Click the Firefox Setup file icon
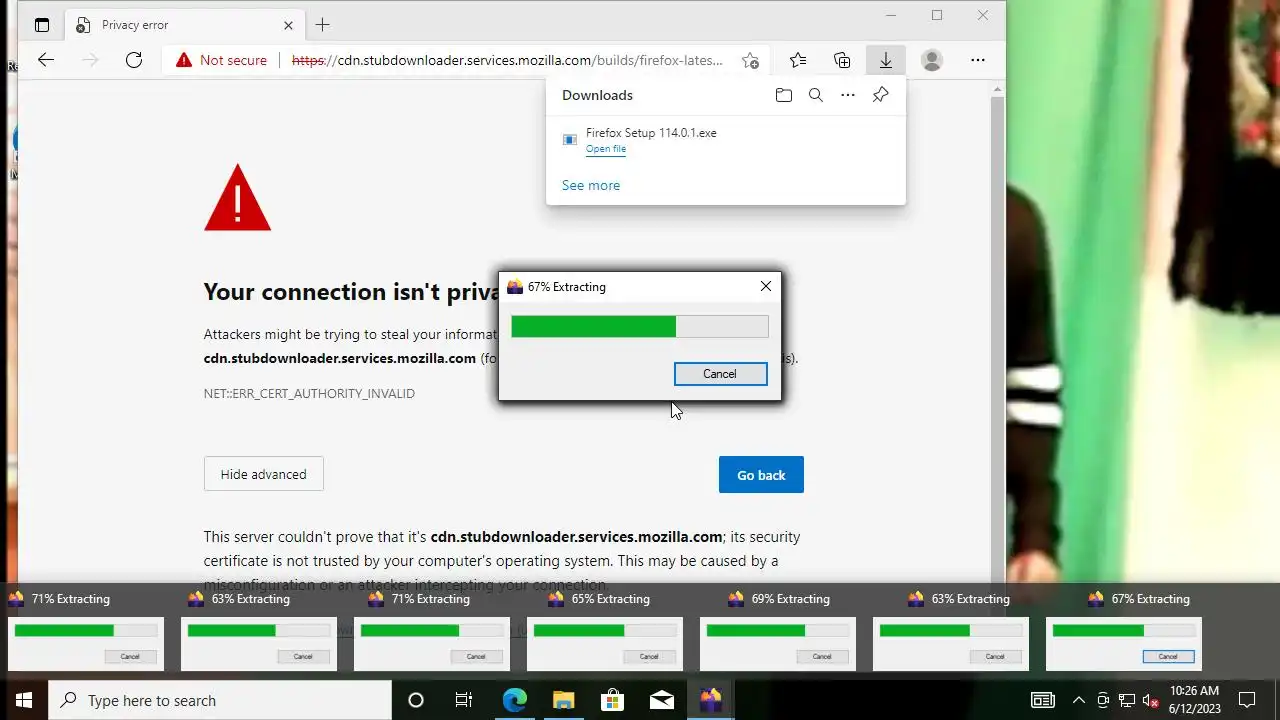 click(x=570, y=140)
